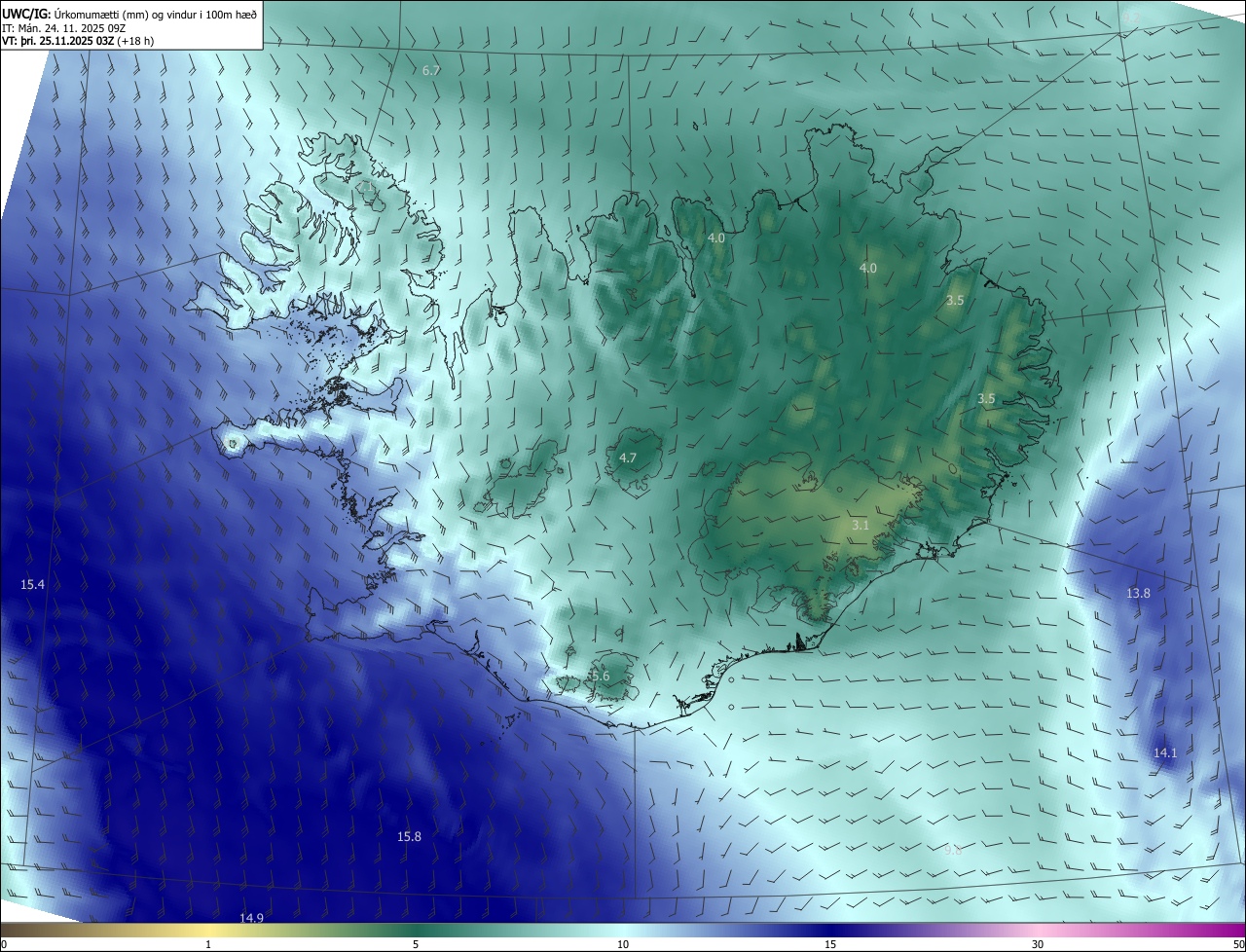Viewport: 1246px width, 952px height.
Task: Click the color scale tick label '10'
Action: coord(623,945)
